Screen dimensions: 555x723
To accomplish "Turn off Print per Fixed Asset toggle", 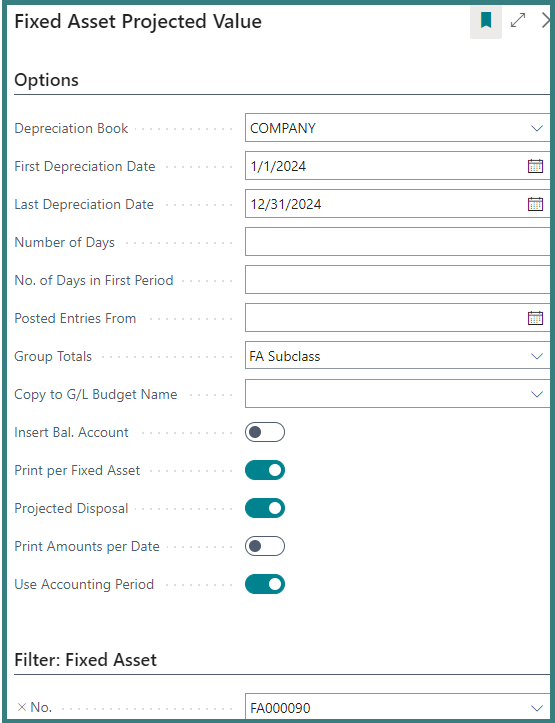I will pos(265,470).
